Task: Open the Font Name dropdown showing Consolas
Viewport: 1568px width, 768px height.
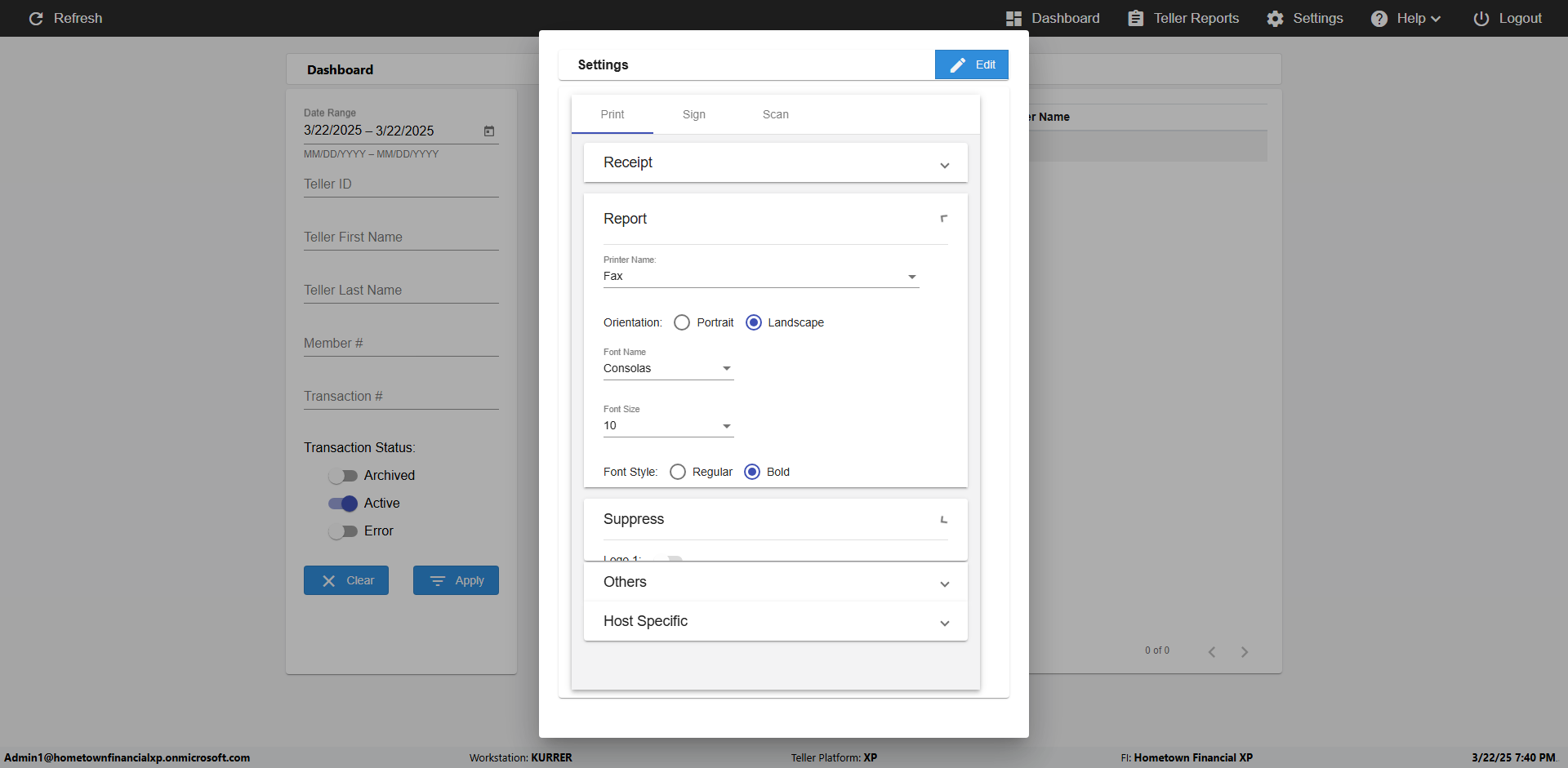Action: (668, 369)
